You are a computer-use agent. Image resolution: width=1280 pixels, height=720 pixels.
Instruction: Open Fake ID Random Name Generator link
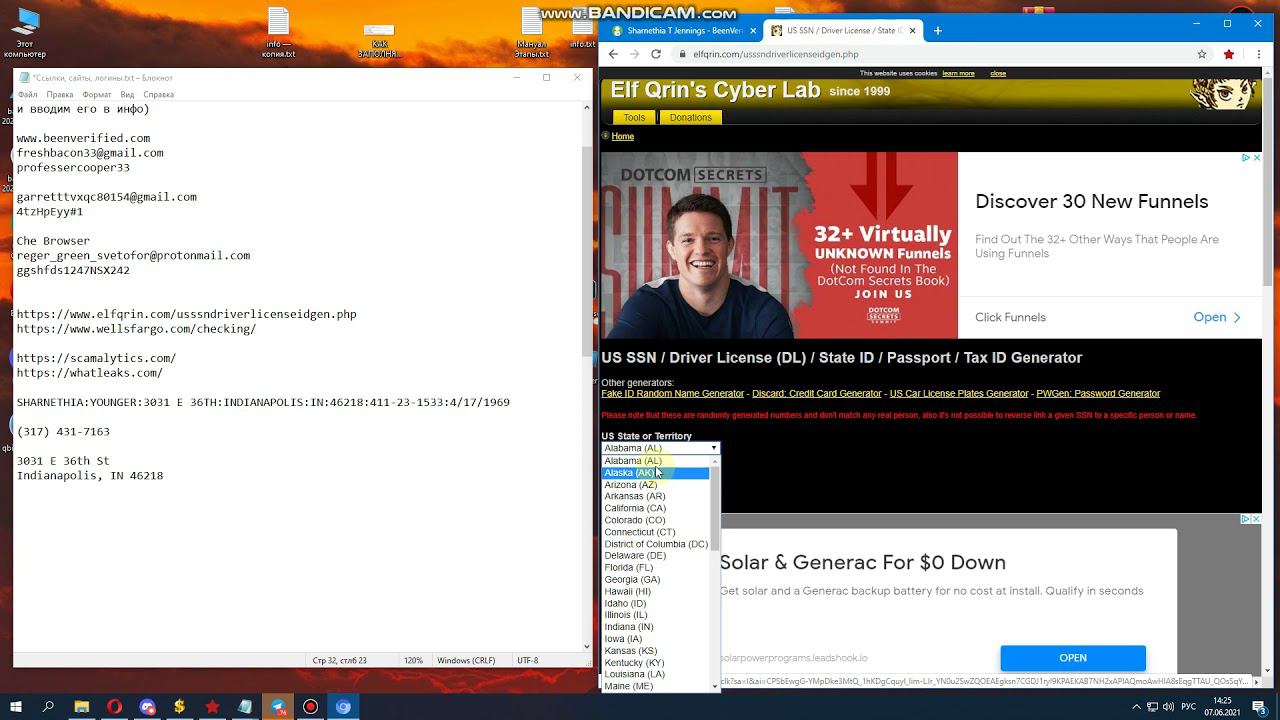point(673,394)
